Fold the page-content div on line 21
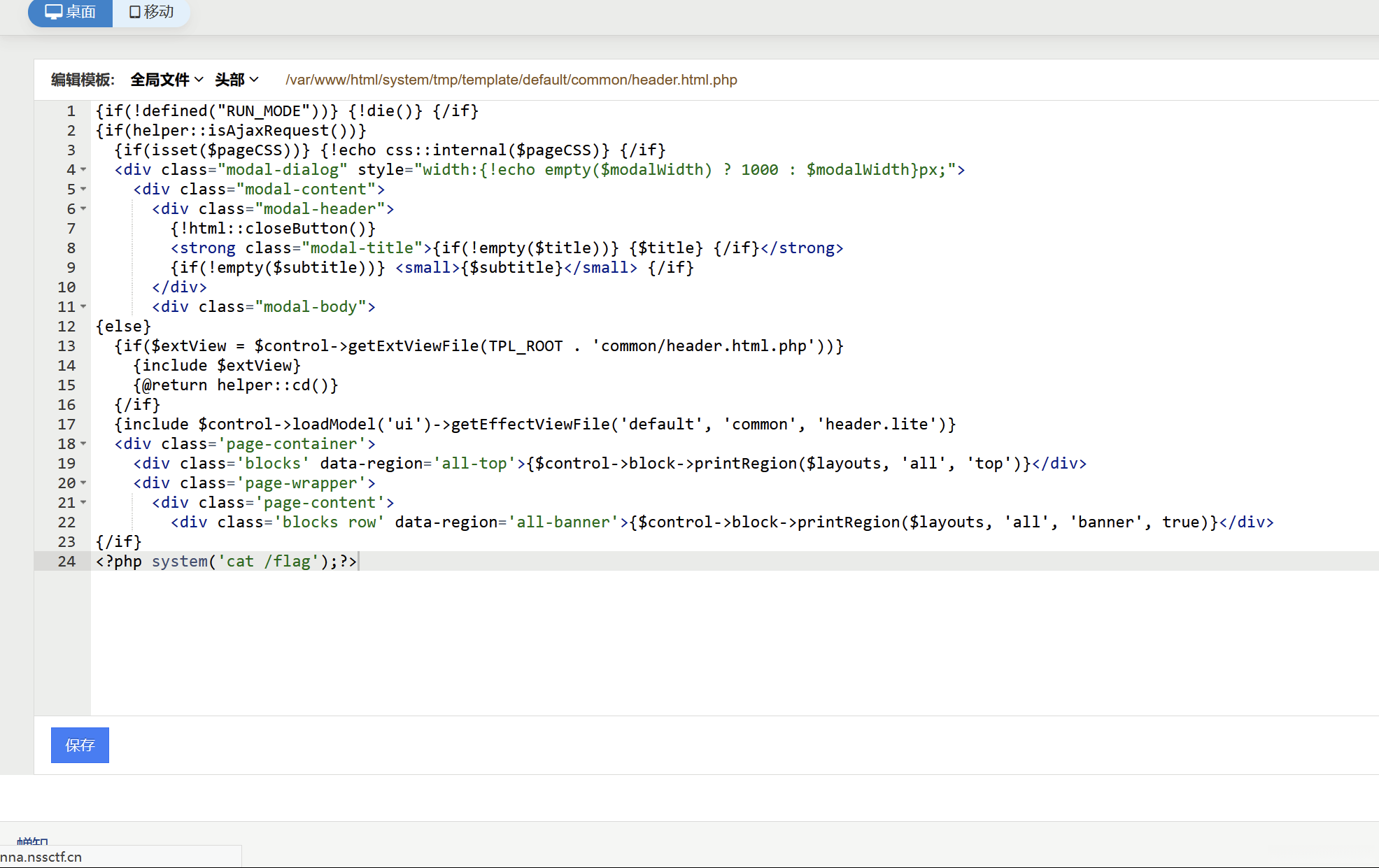Screen dimensions: 1379x868 (x=83, y=503)
